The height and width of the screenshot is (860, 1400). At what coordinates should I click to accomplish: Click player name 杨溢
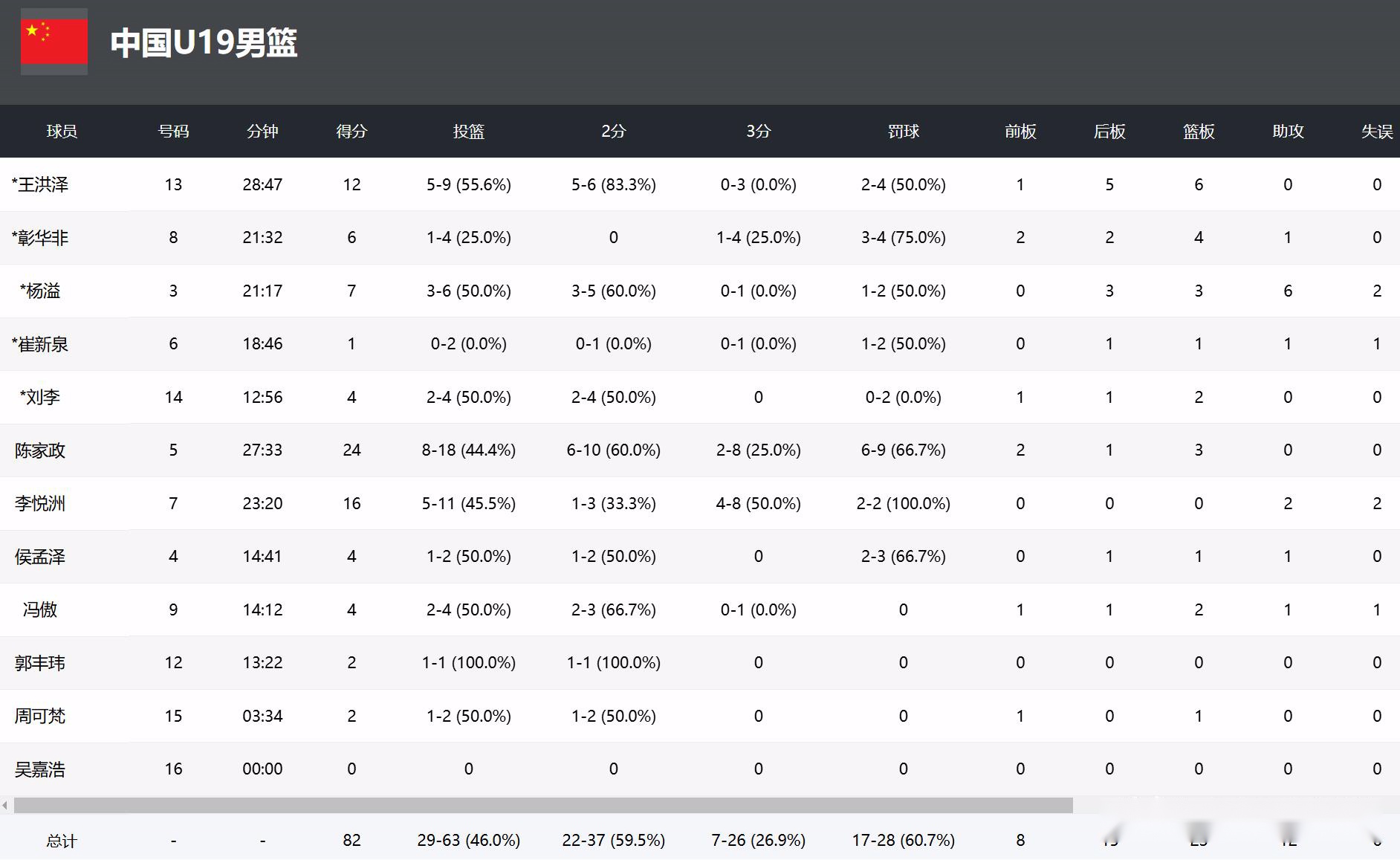[x=42, y=291]
